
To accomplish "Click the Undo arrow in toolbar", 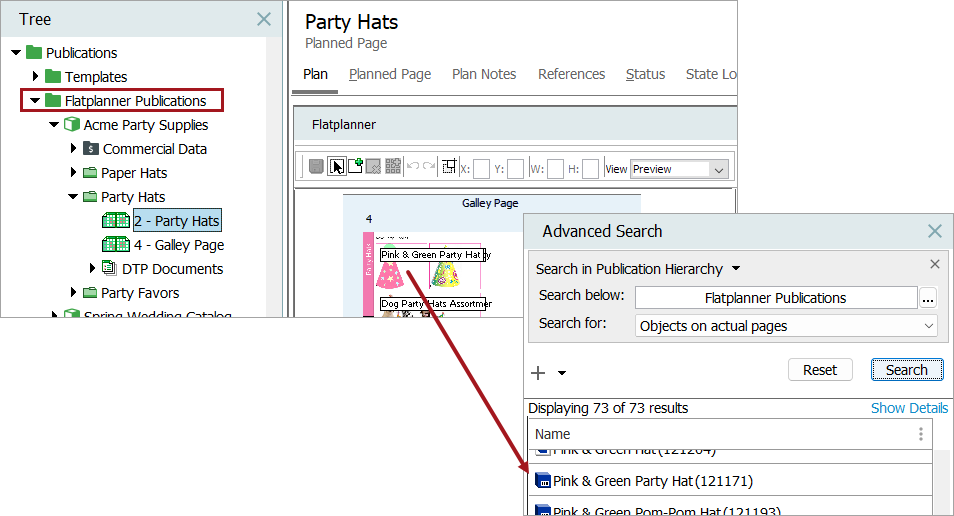I will [412, 167].
